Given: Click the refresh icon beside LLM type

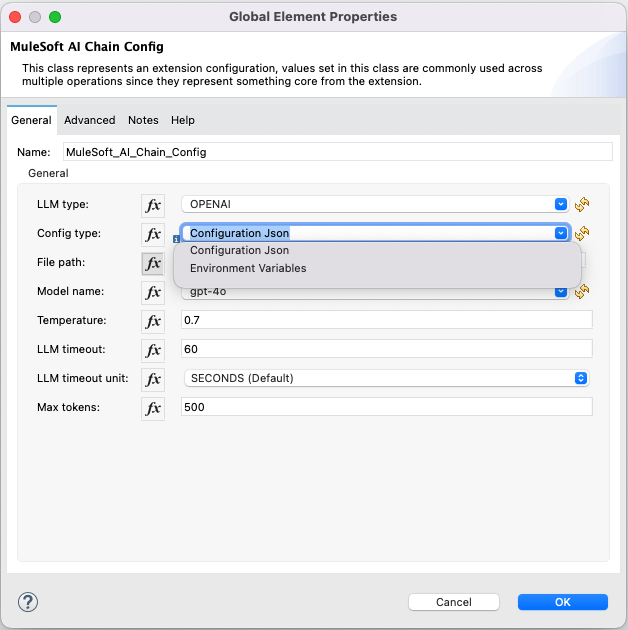Looking at the screenshot, I should click(x=582, y=204).
